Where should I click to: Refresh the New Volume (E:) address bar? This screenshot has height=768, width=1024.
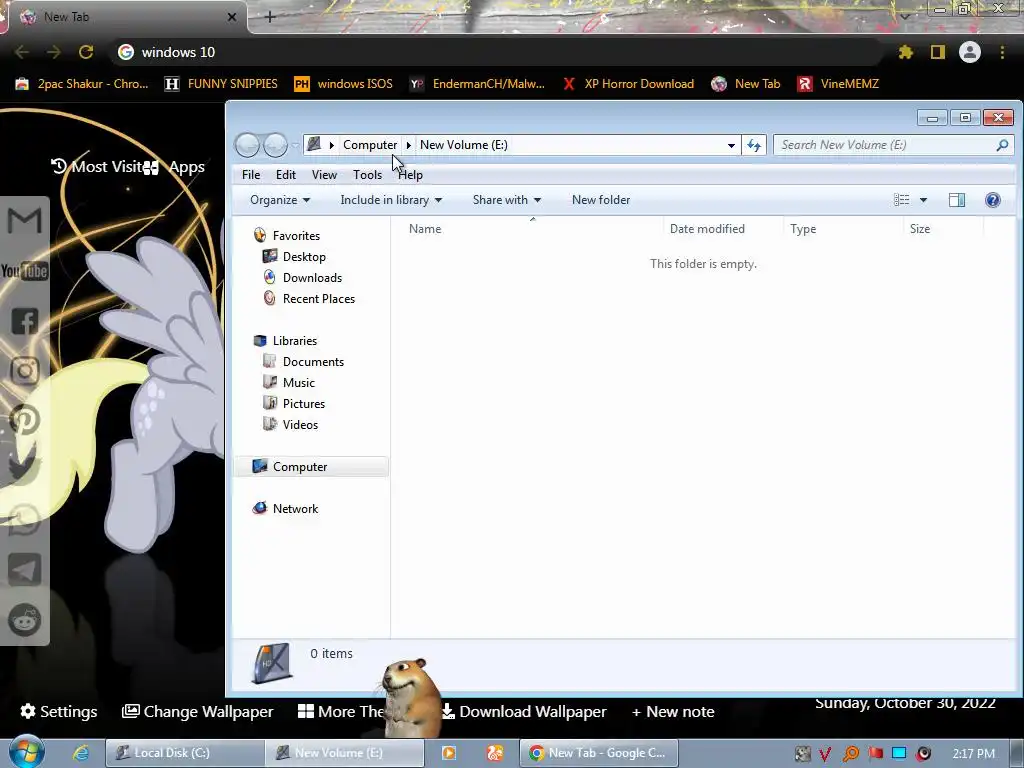point(754,145)
